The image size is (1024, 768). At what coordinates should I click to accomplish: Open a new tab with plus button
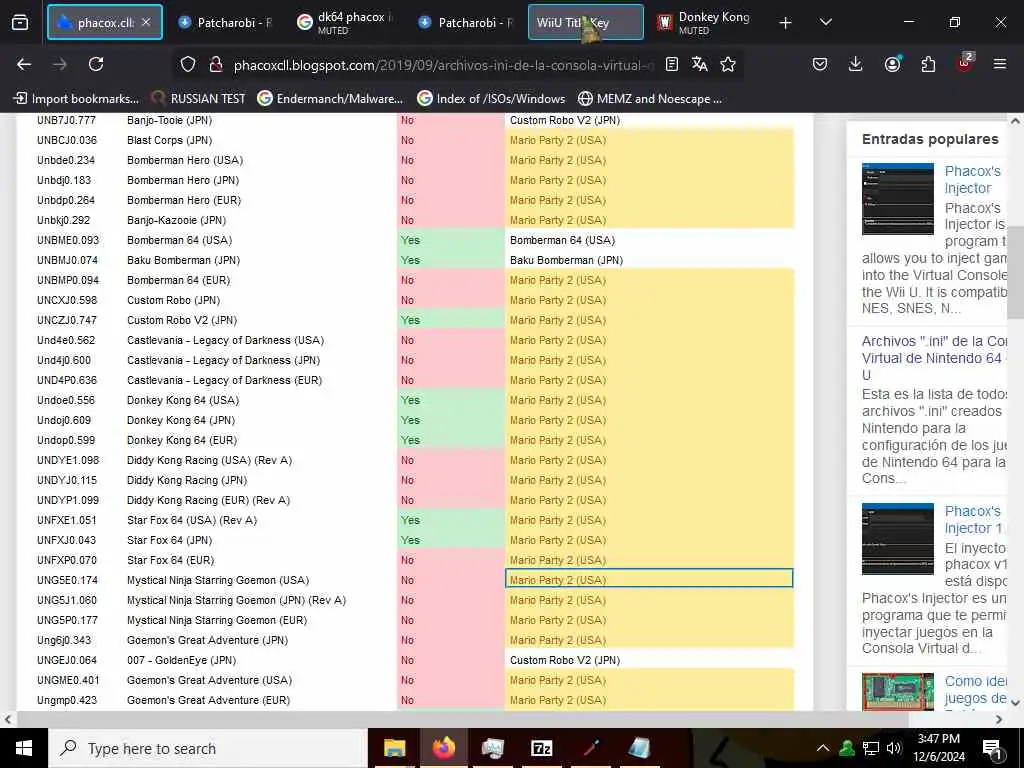786,23
